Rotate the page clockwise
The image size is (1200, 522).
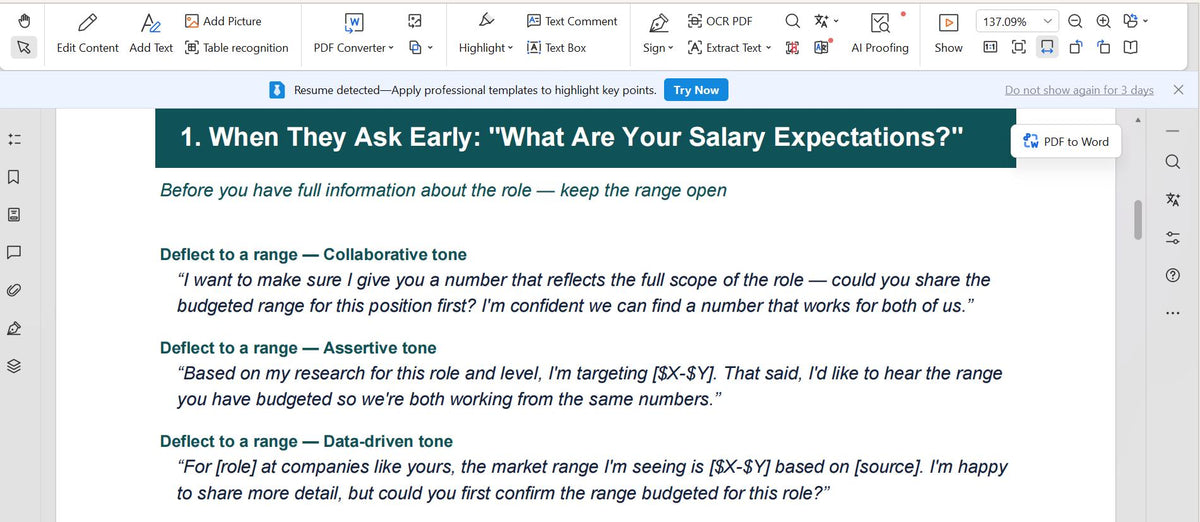pos(1103,47)
